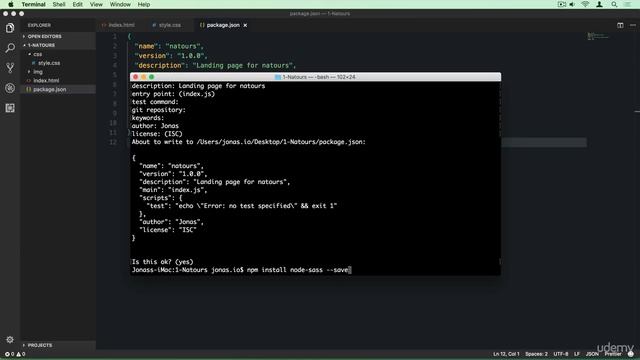The image size is (640, 360).
Task: Open index.html in the explorer tree
Action: [46, 81]
